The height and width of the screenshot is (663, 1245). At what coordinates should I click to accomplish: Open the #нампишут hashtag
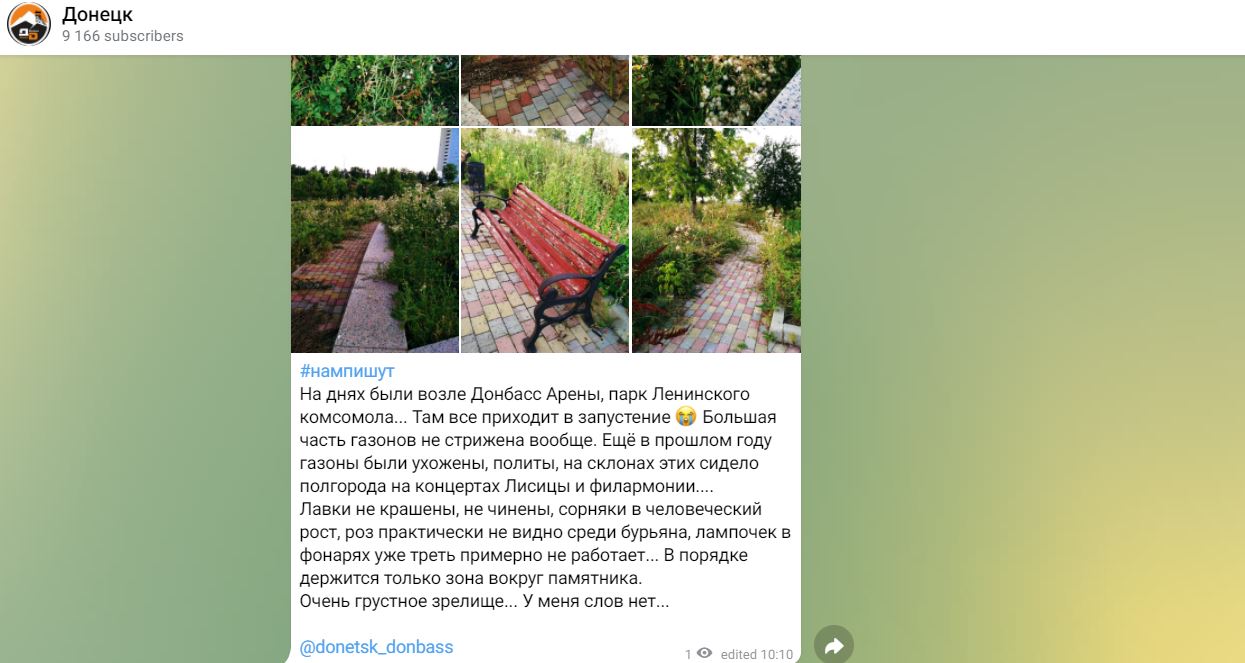tap(347, 371)
